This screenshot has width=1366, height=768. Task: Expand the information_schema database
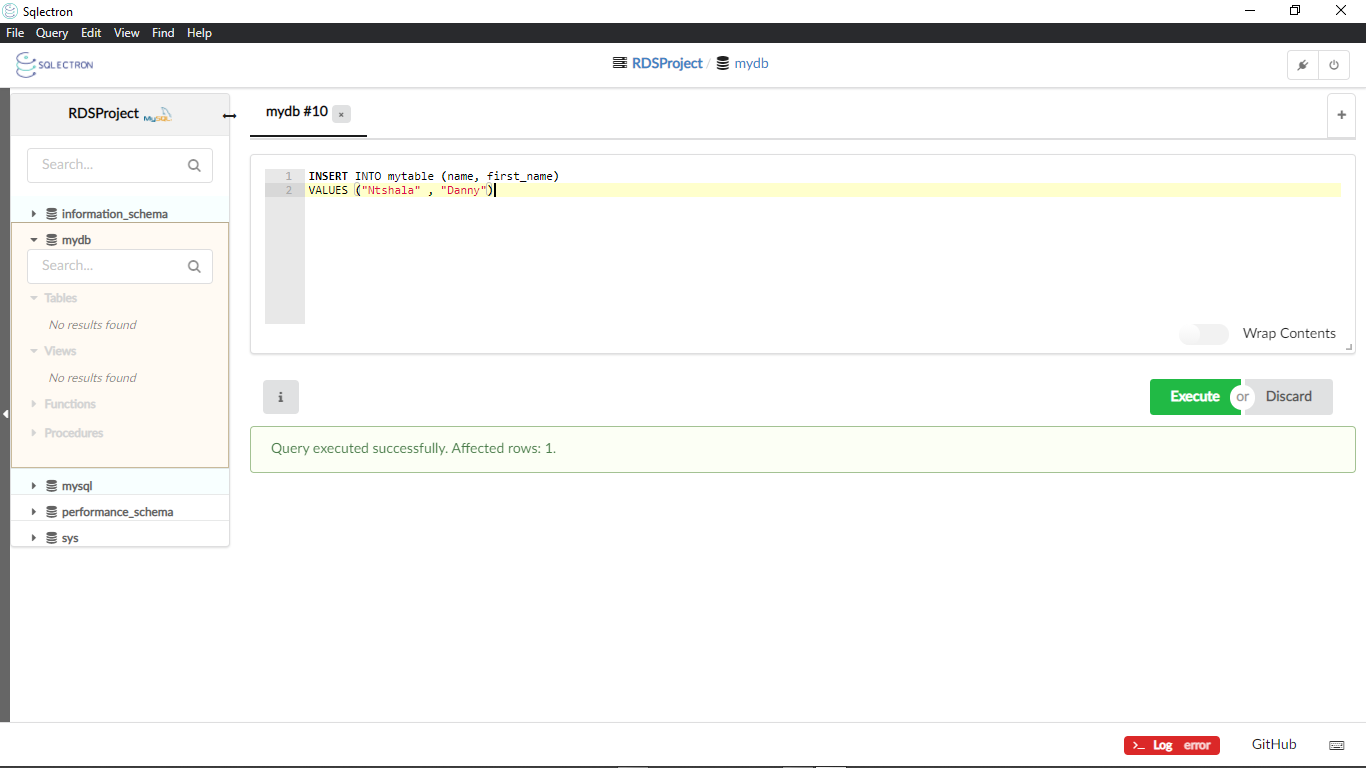click(34, 214)
